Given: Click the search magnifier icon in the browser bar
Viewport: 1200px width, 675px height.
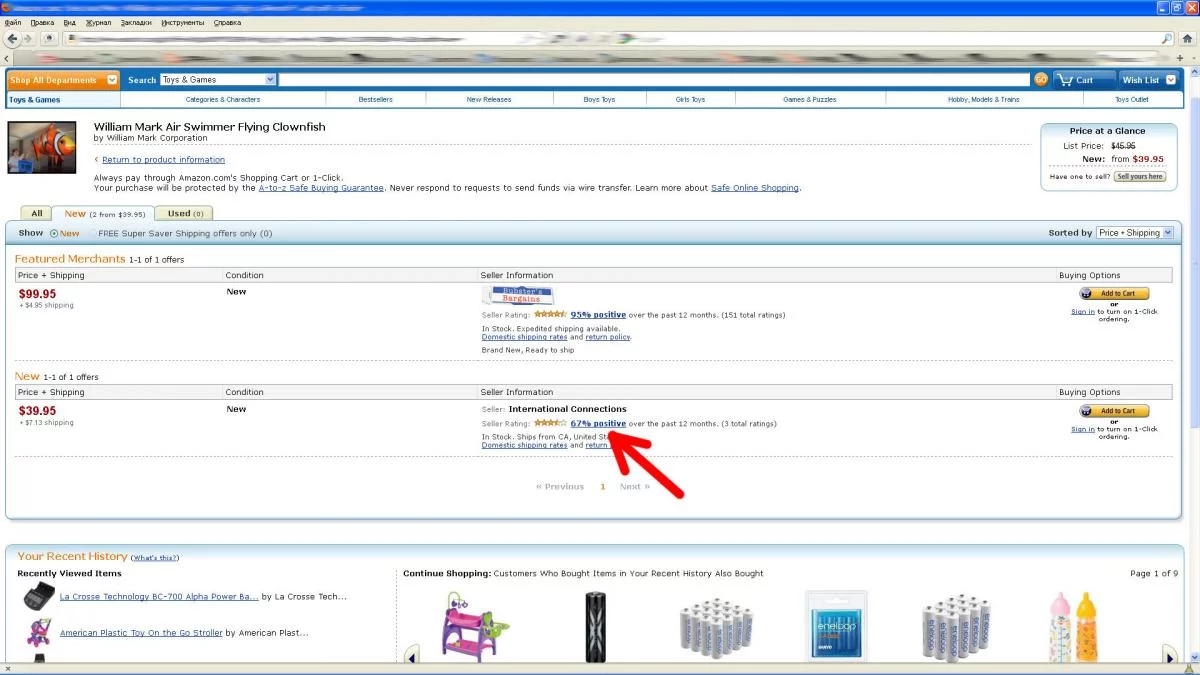Looking at the screenshot, I should pos(1166,38).
